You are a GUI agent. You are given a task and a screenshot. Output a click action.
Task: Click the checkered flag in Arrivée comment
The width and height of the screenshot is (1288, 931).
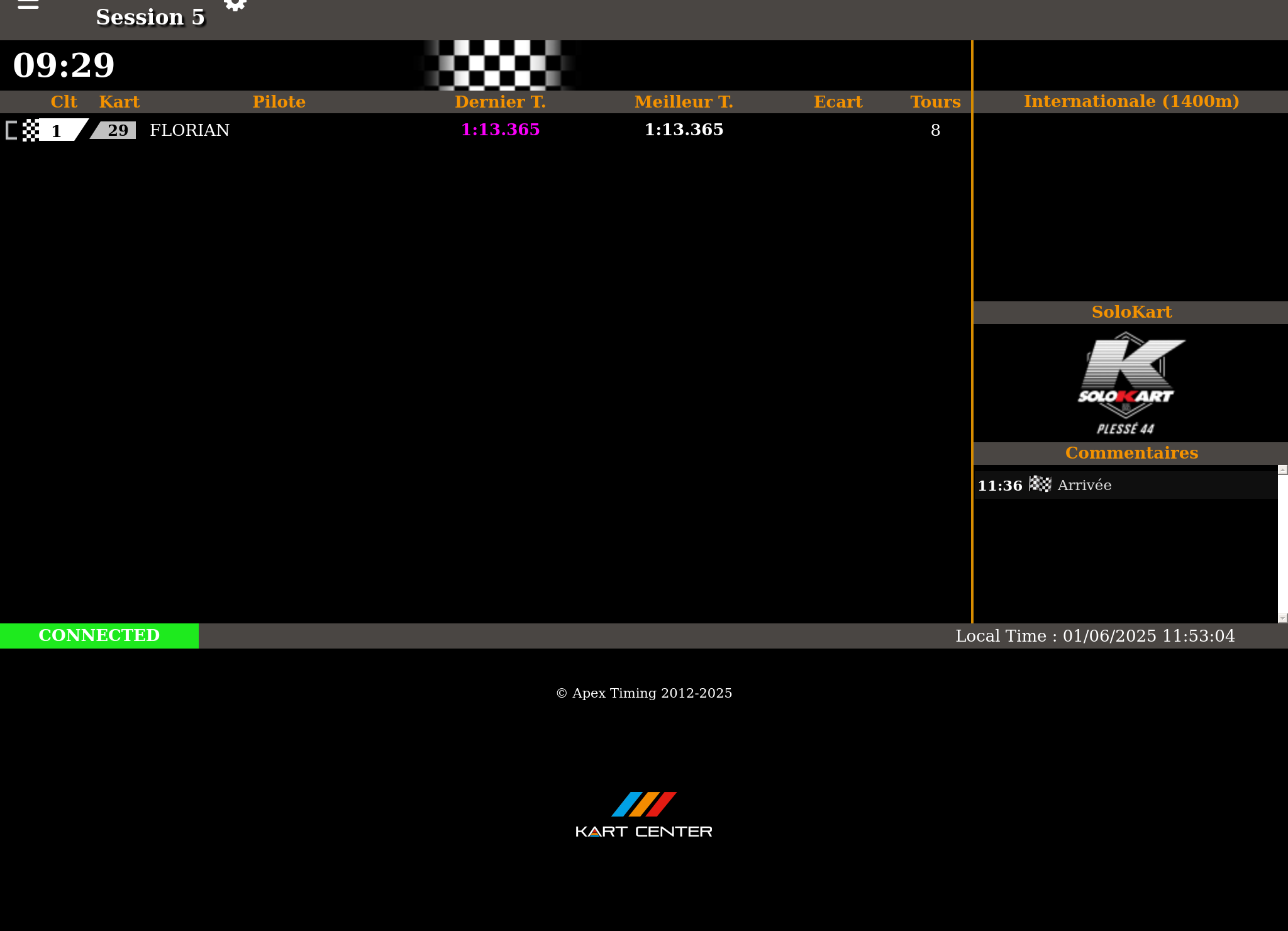1040,484
